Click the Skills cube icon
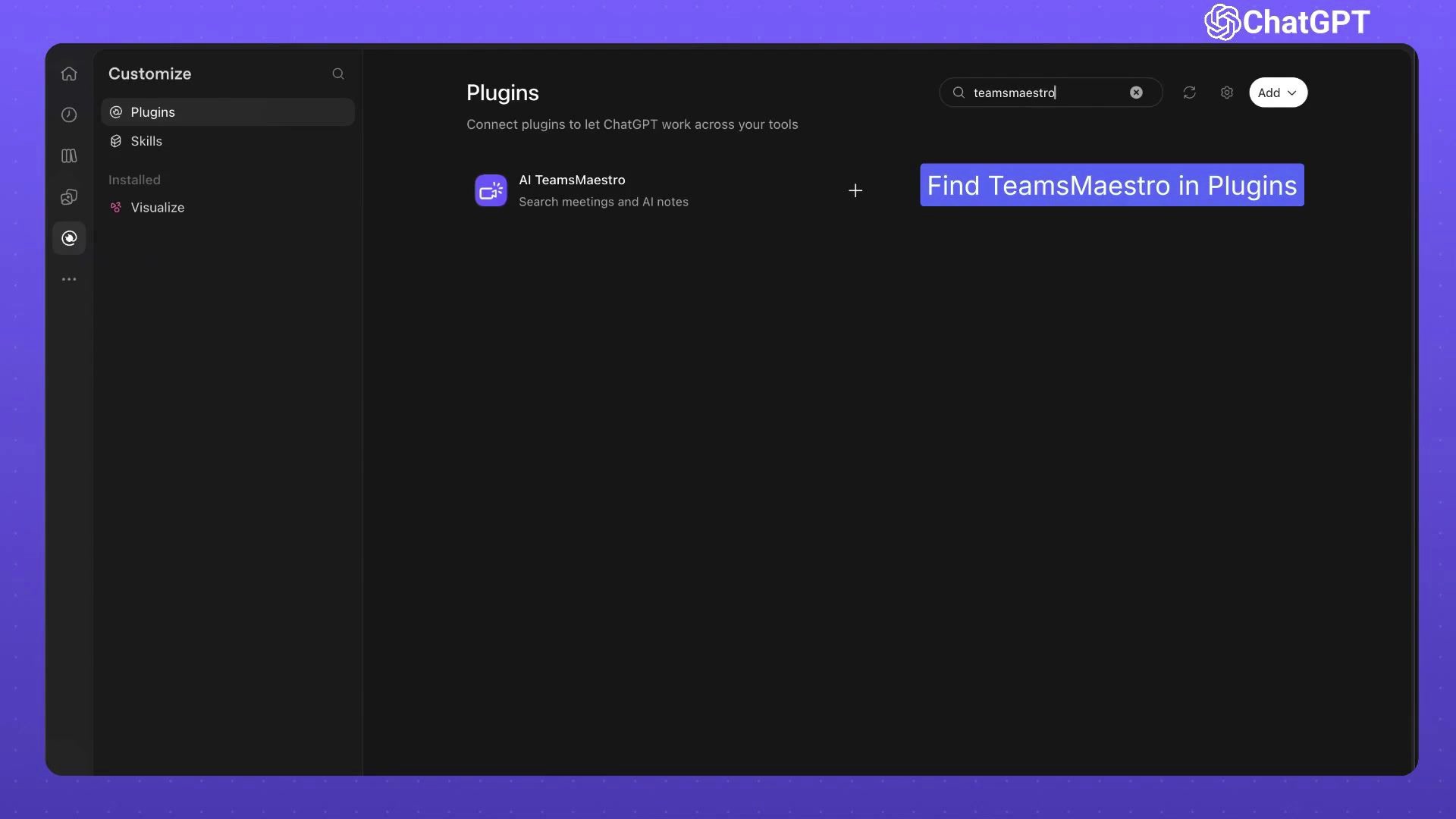 click(x=116, y=141)
